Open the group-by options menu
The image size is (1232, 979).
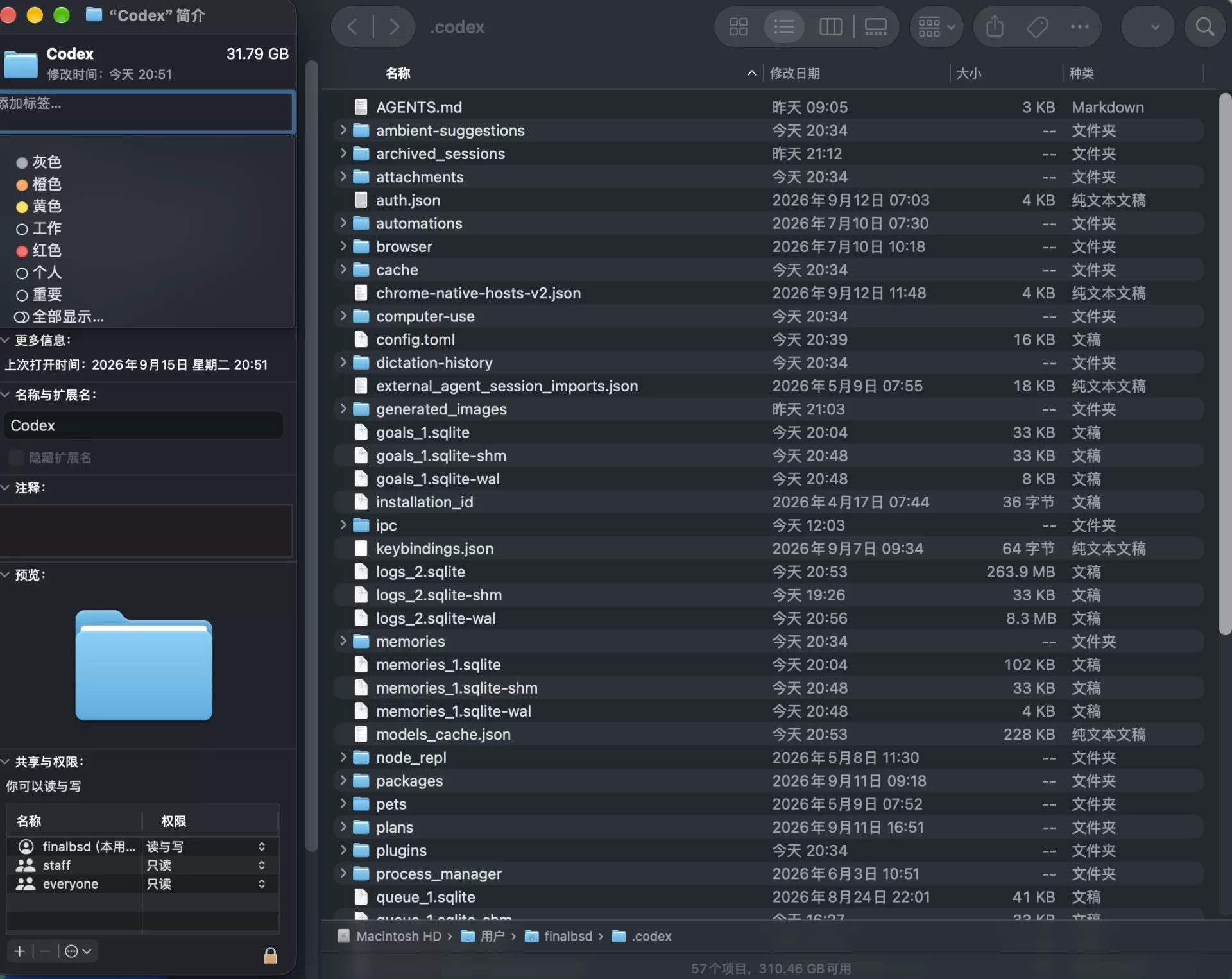pyautogui.click(x=936, y=27)
